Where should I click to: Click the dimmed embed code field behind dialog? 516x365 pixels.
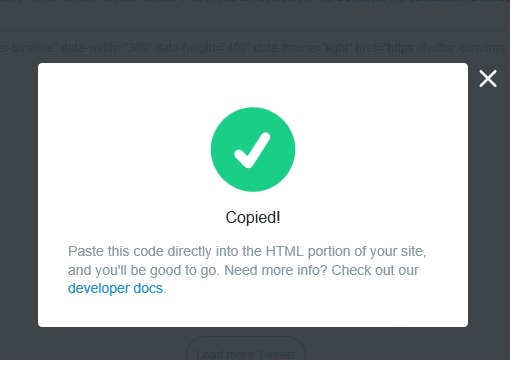[x=253, y=48]
